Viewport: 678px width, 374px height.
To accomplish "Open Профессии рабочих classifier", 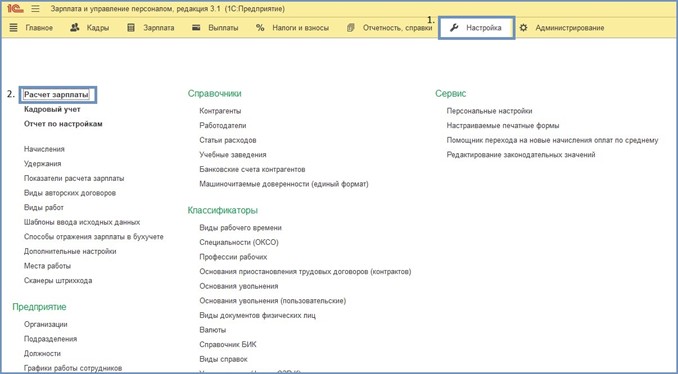I will point(233,257).
